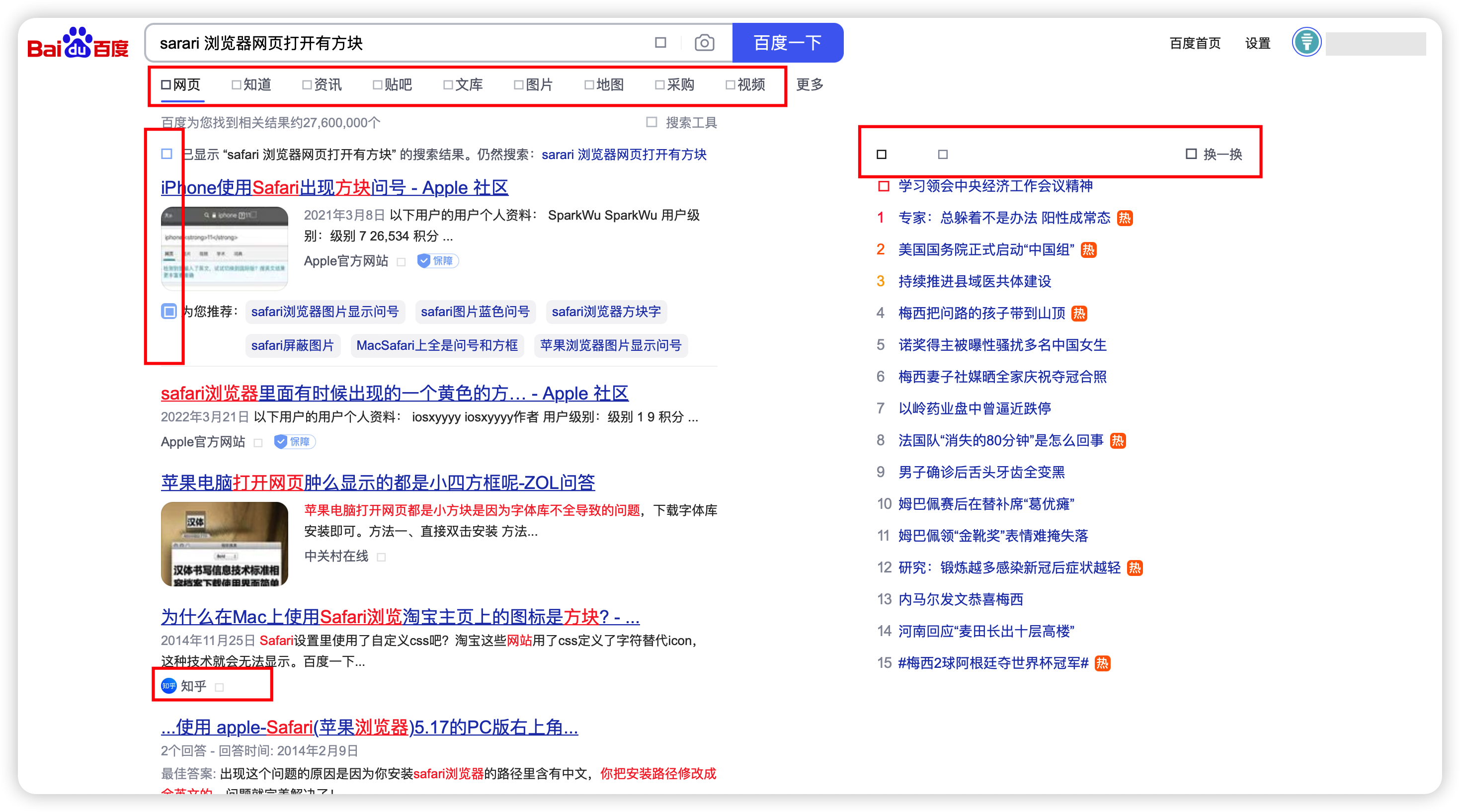Switch to the 视频 tab
Image resolution: width=1460 pixels, height=812 pixels.
click(746, 85)
